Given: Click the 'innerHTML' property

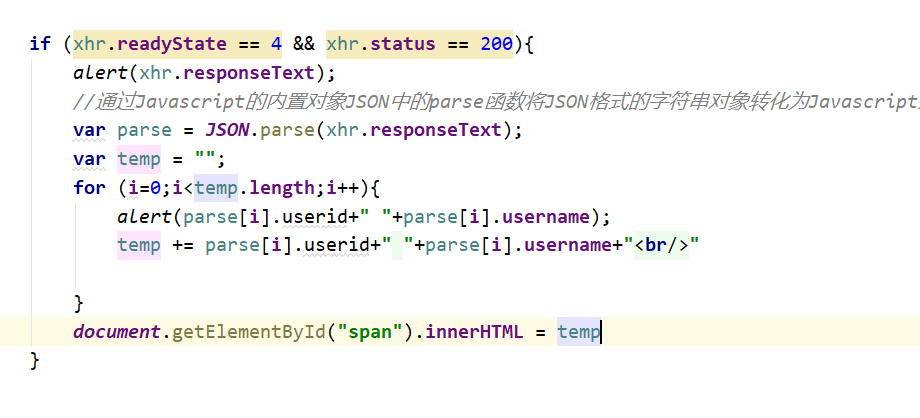Looking at the screenshot, I should pos(474,332).
